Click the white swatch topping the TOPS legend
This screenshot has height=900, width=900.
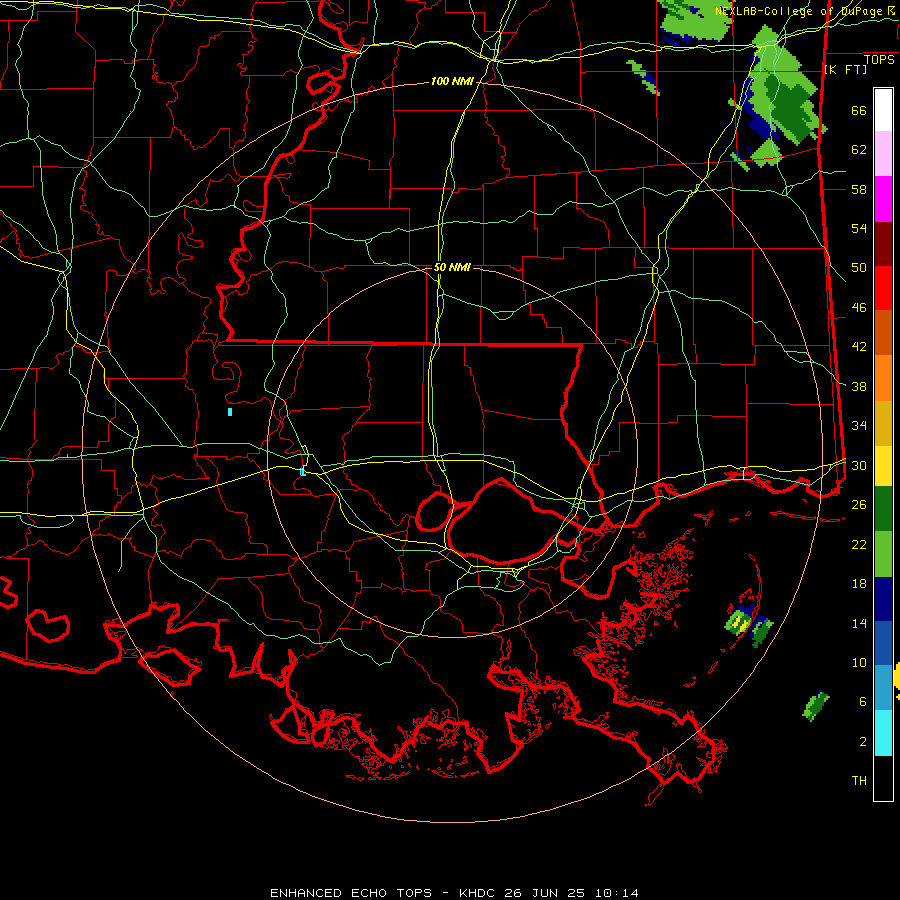[883, 110]
